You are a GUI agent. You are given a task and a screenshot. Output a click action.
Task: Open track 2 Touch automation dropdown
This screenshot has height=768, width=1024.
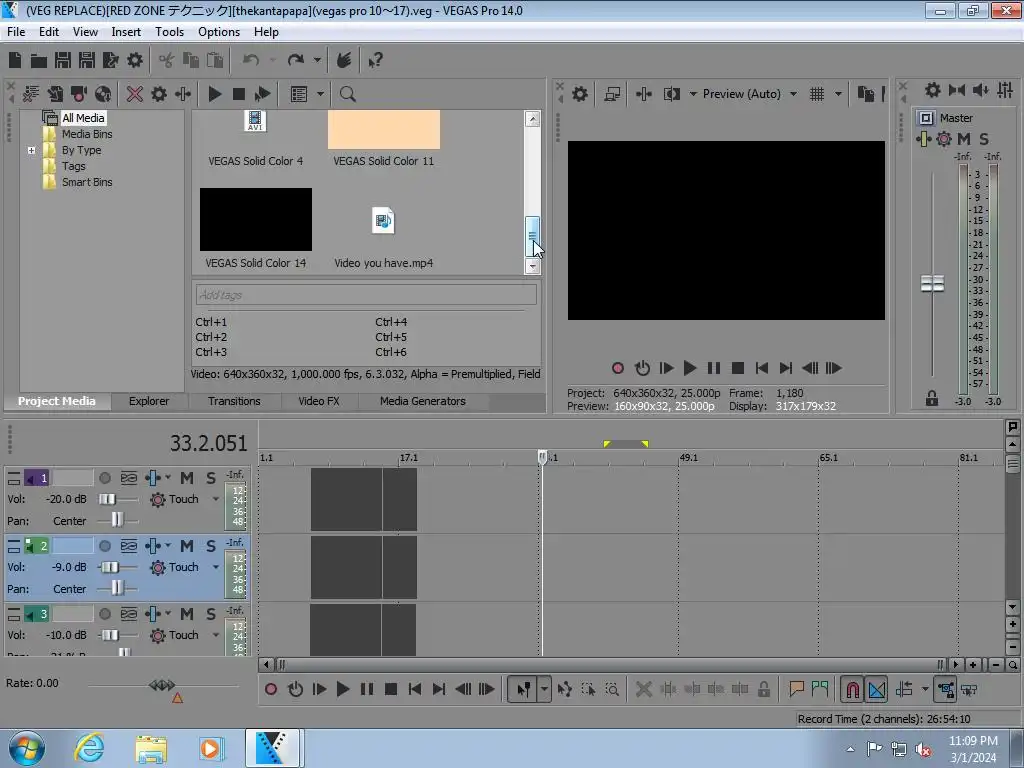click(x=216, y=567)
